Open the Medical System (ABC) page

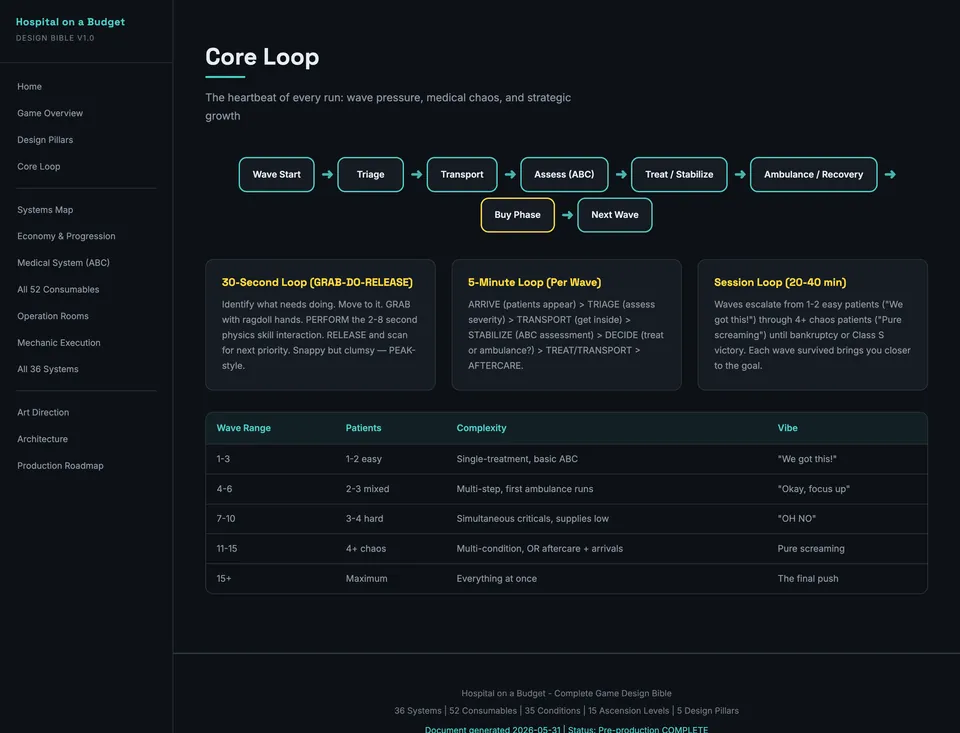click(x=63, y=263)
